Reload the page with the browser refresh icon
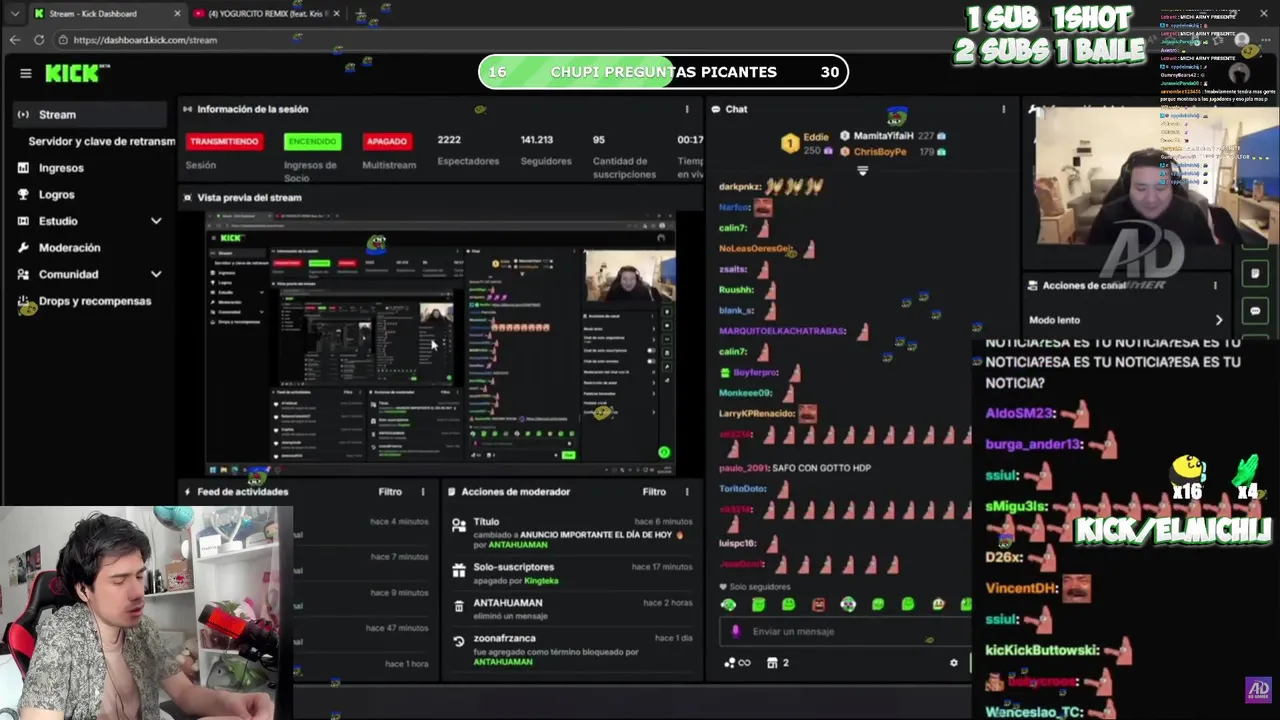Viewport: 1280px width, 720px height. (x=39, y=40)
